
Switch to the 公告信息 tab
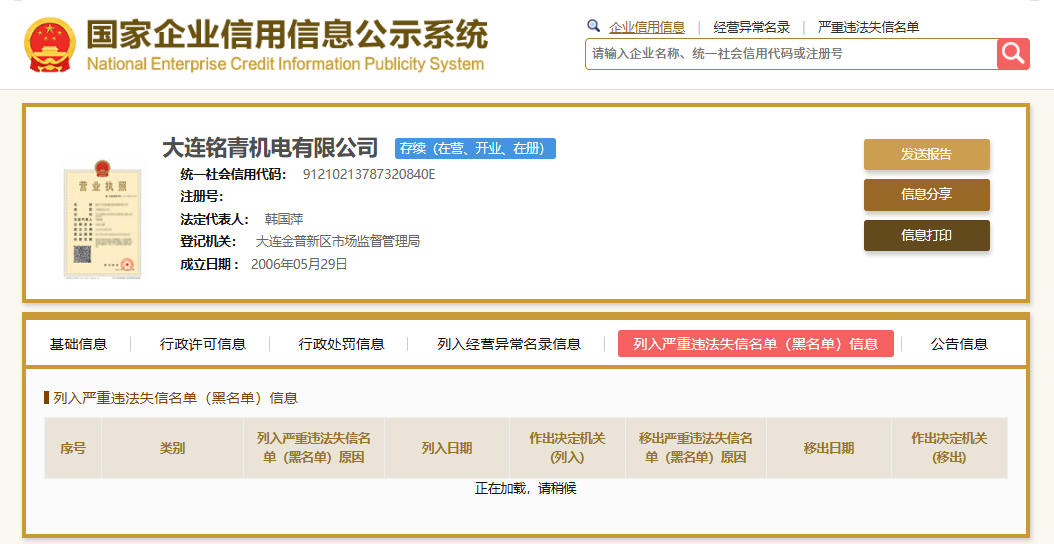tap(959, 344)
